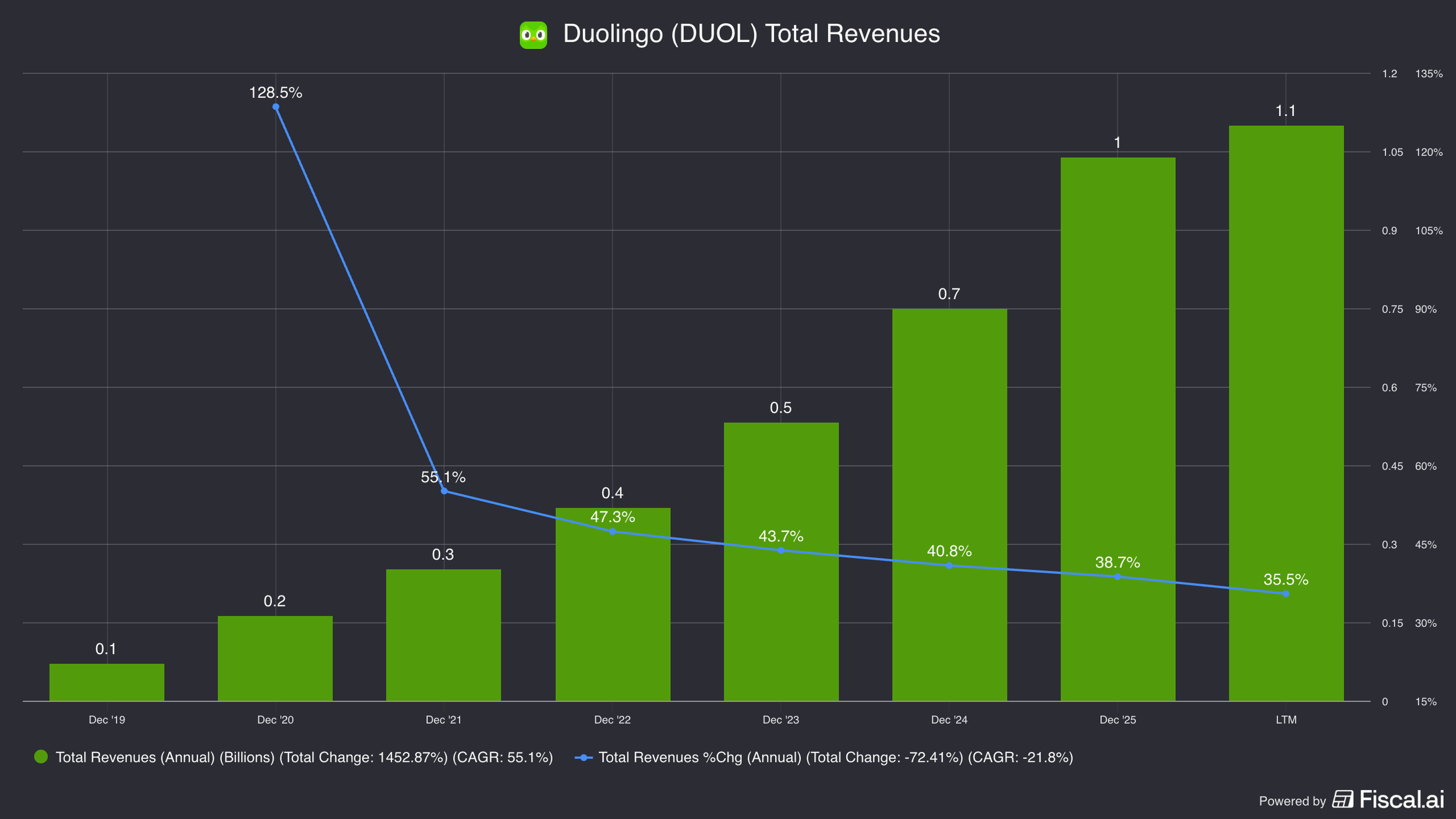Click the 1.1 value label above LTM bar
The height and width of the screenshot is (819, 1456).
click(x=1285, y=111)
